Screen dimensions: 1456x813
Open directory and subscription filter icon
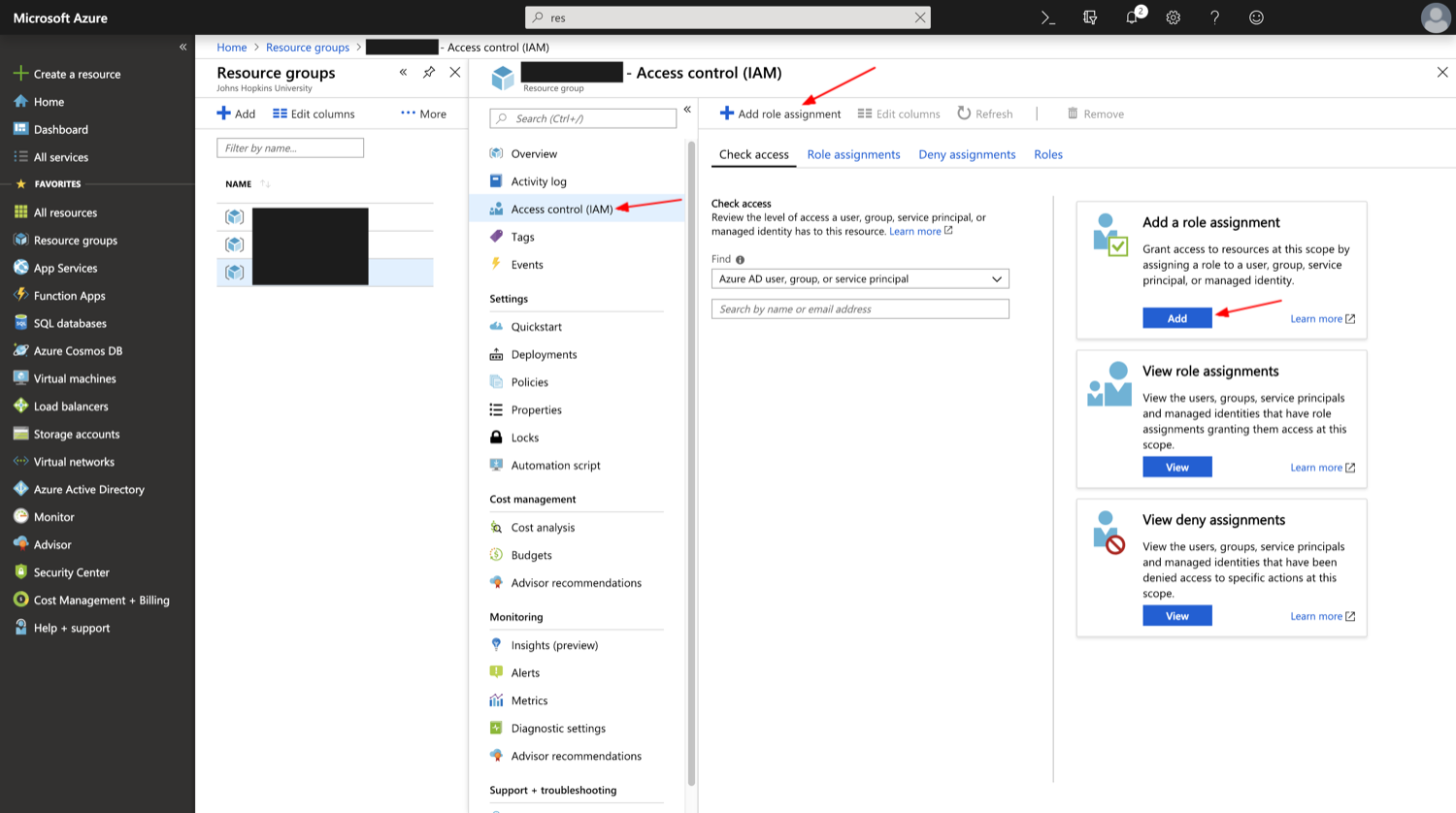[x=1090, y=17]
